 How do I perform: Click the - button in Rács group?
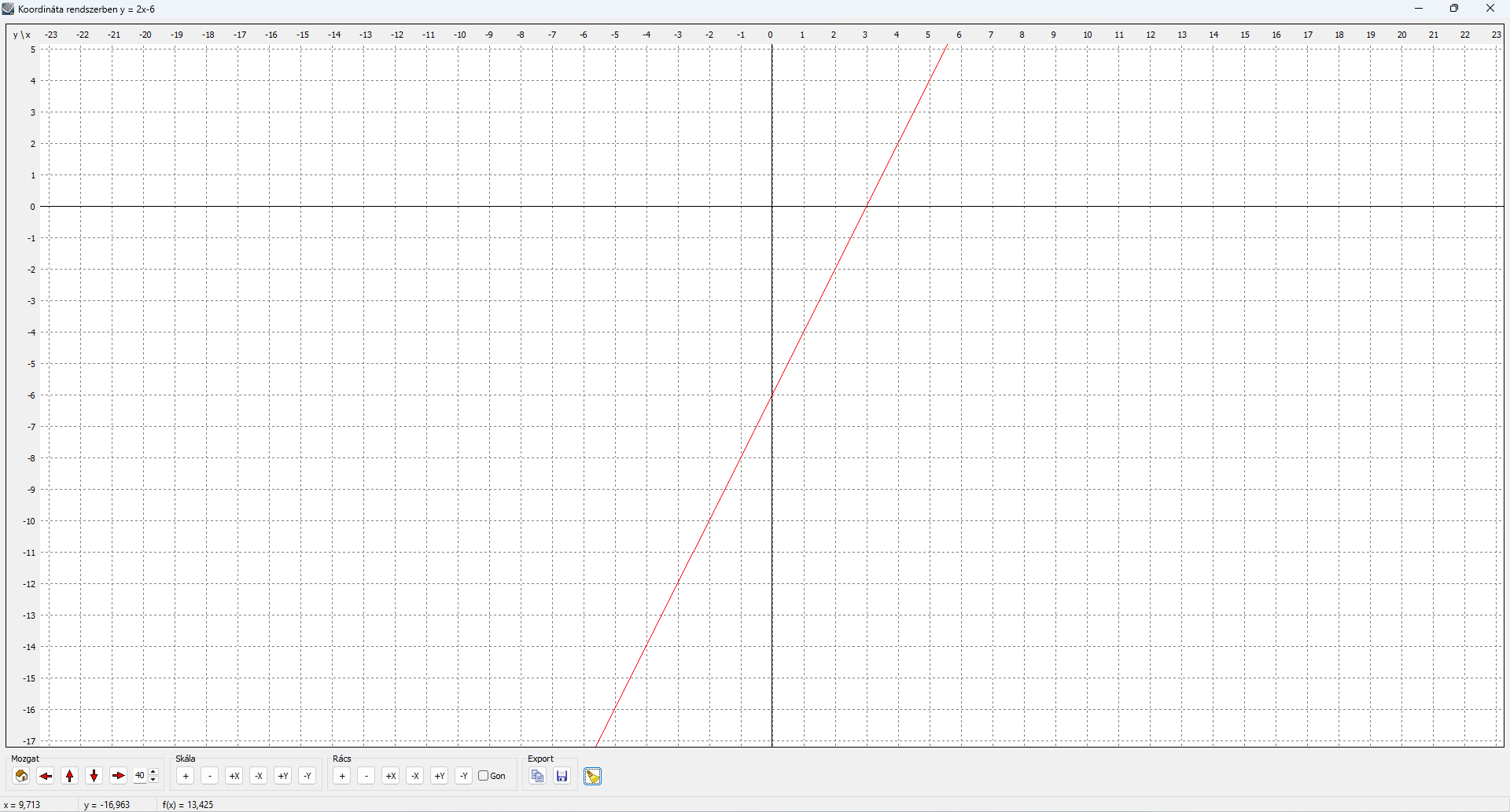[x=366, y=777]
